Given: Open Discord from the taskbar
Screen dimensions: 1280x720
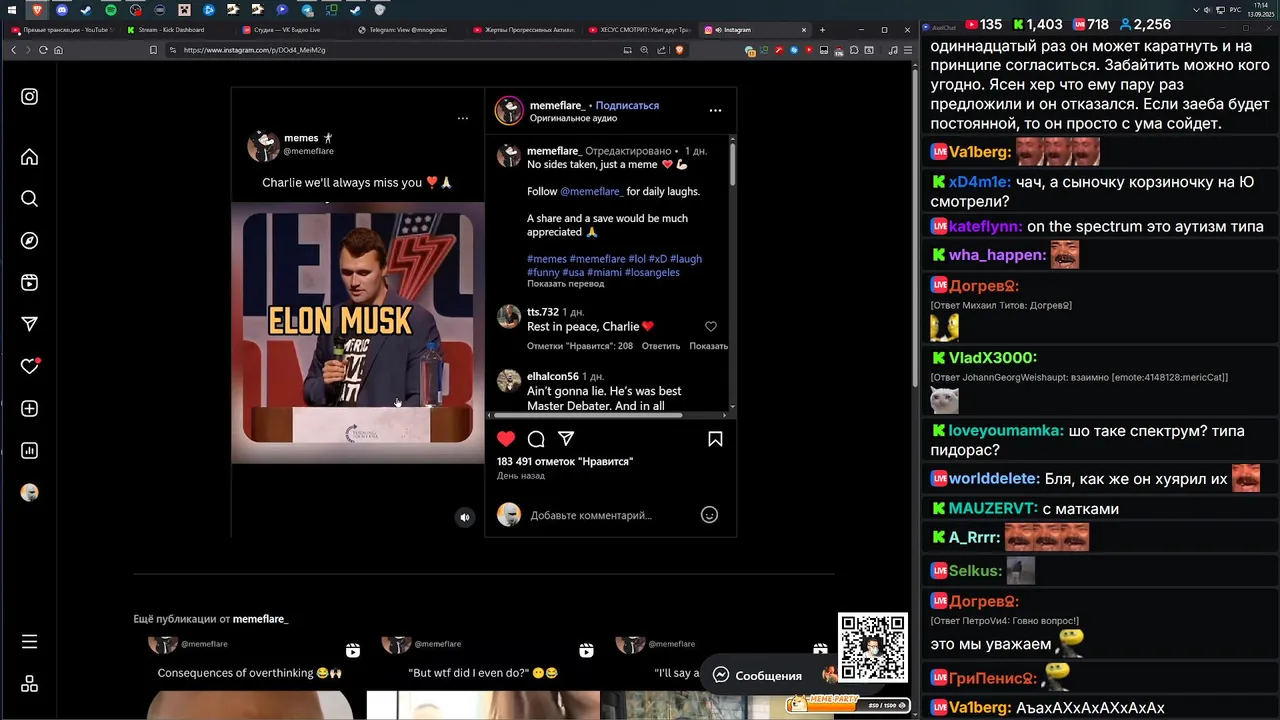Looking at the screenshot, I should (x=62, y=10).
